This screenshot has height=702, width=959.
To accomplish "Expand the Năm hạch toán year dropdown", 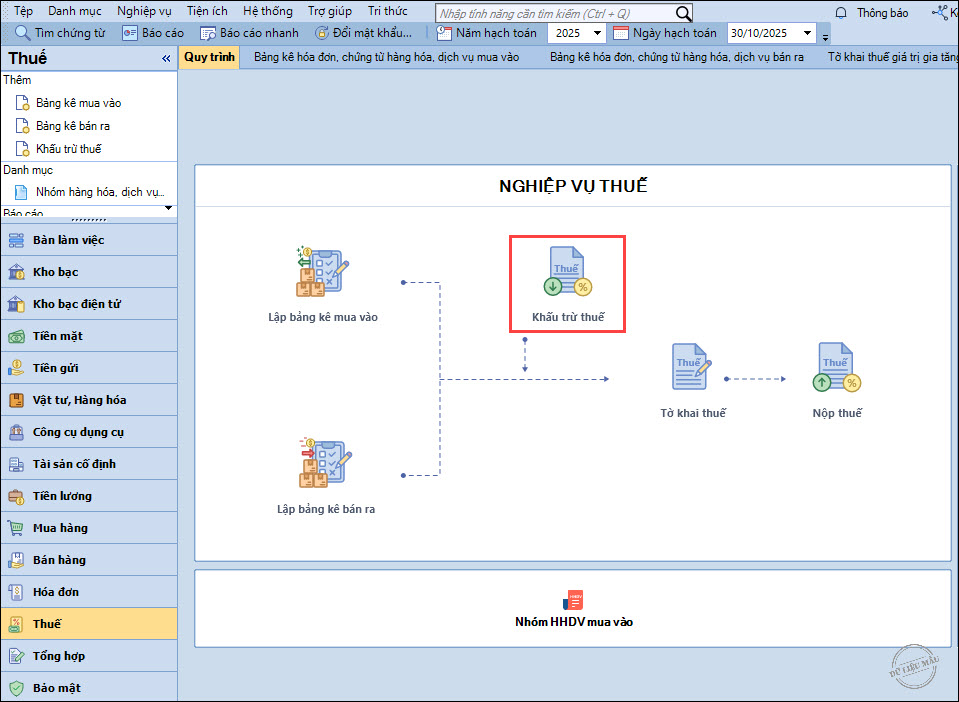I will 598,33.
